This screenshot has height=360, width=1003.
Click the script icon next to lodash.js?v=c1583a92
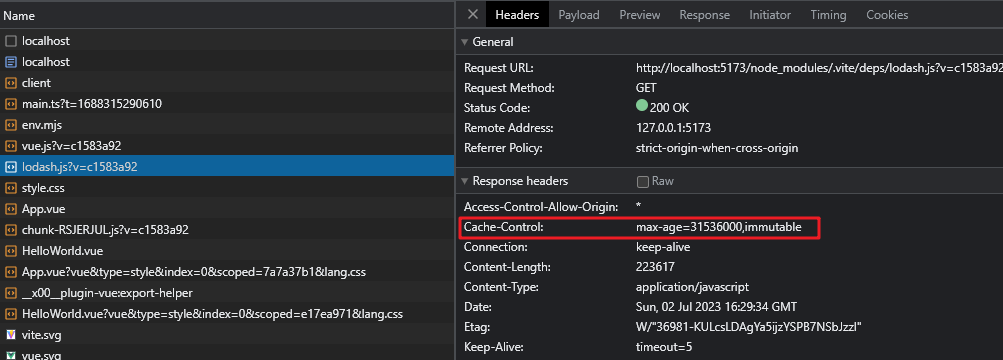[11, 168]
